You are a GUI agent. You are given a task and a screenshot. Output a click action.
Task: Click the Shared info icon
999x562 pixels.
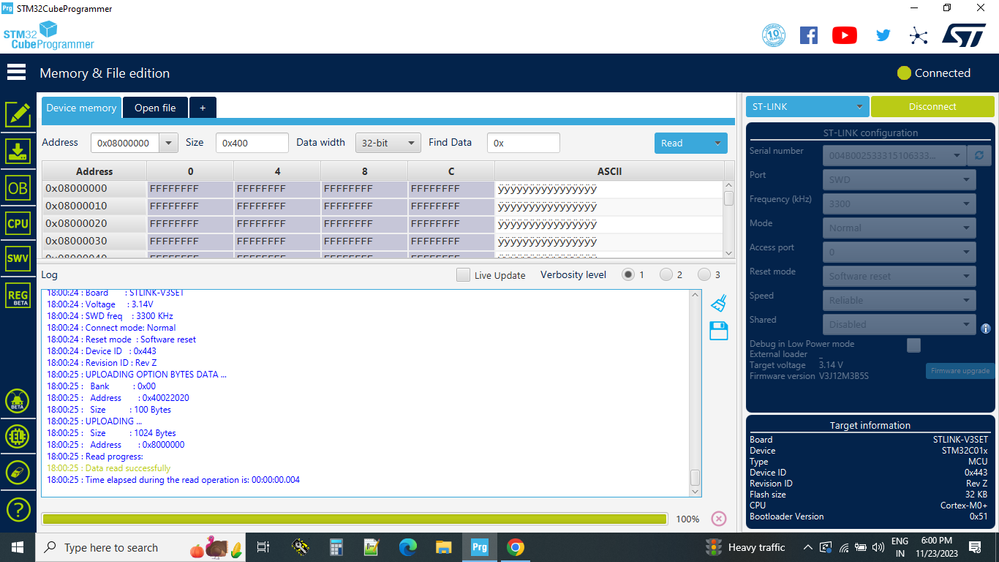(986, 329)
